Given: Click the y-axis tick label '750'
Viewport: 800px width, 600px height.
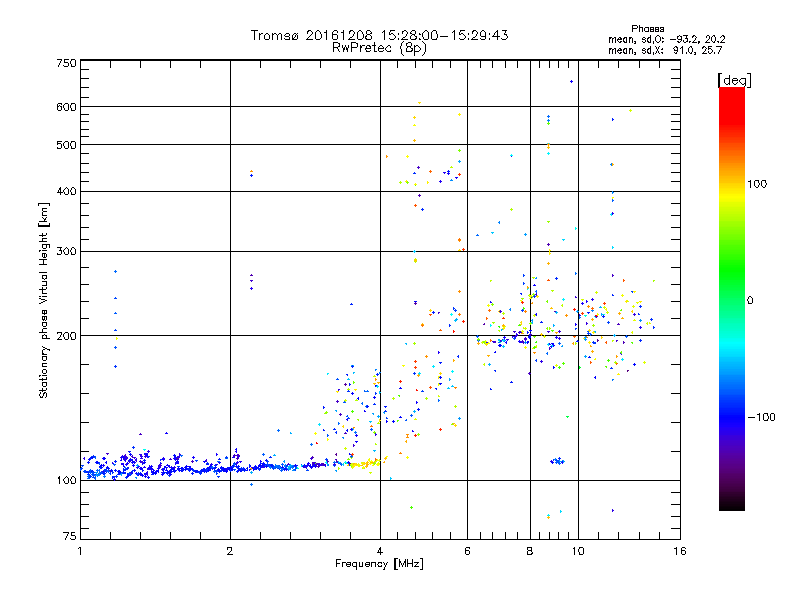Looking at the screenshot, I should (67, 63).
